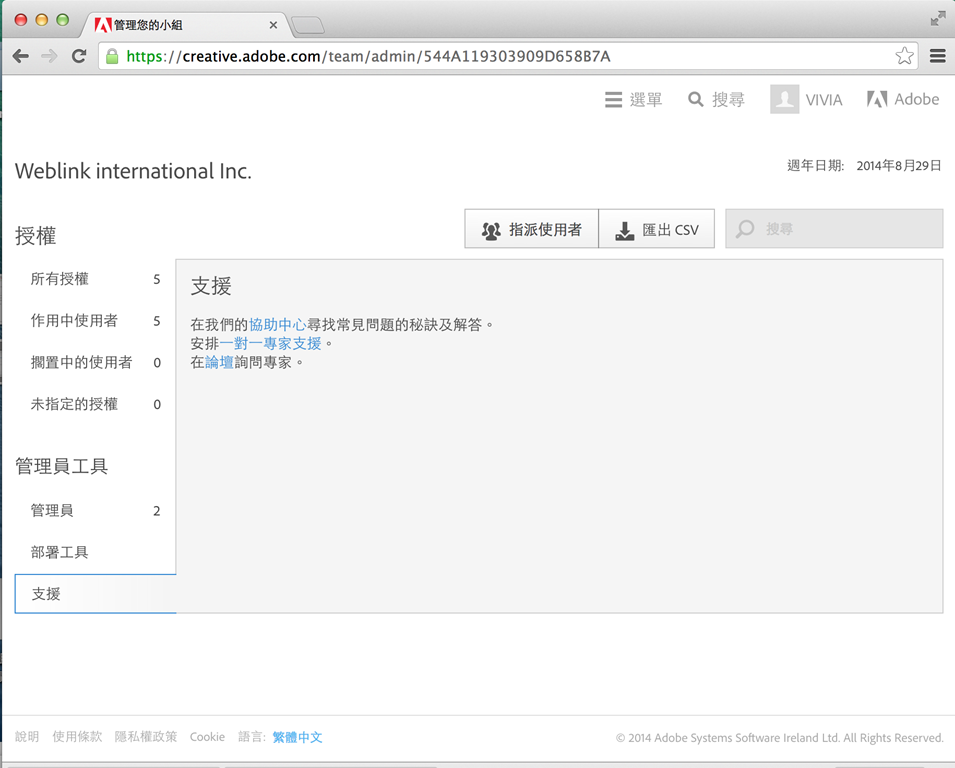Select 管理員 in sidebar

(x=96, y=510)
